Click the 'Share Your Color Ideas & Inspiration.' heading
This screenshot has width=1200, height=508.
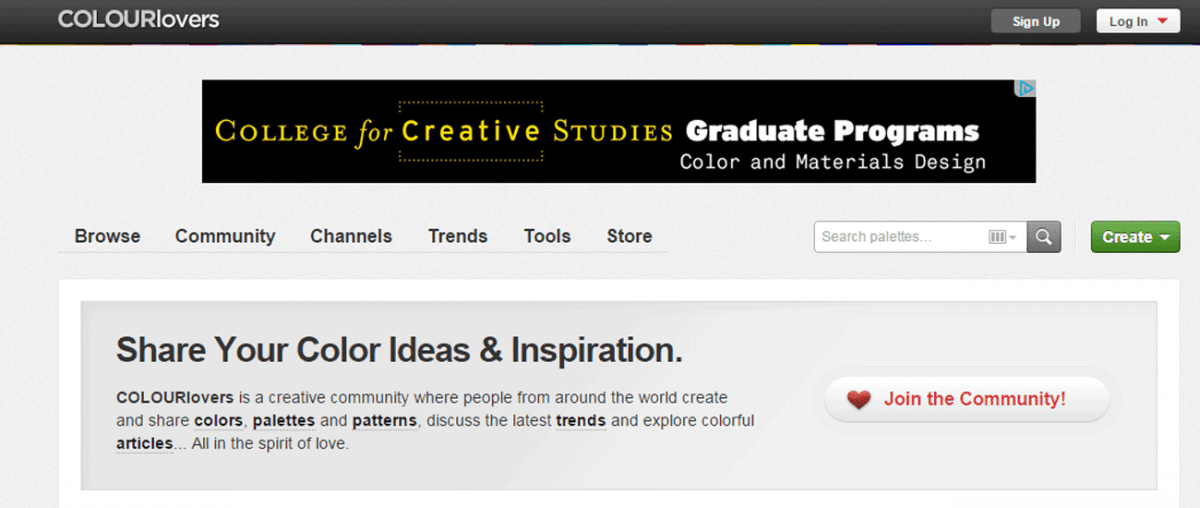[x=399, y=350]
